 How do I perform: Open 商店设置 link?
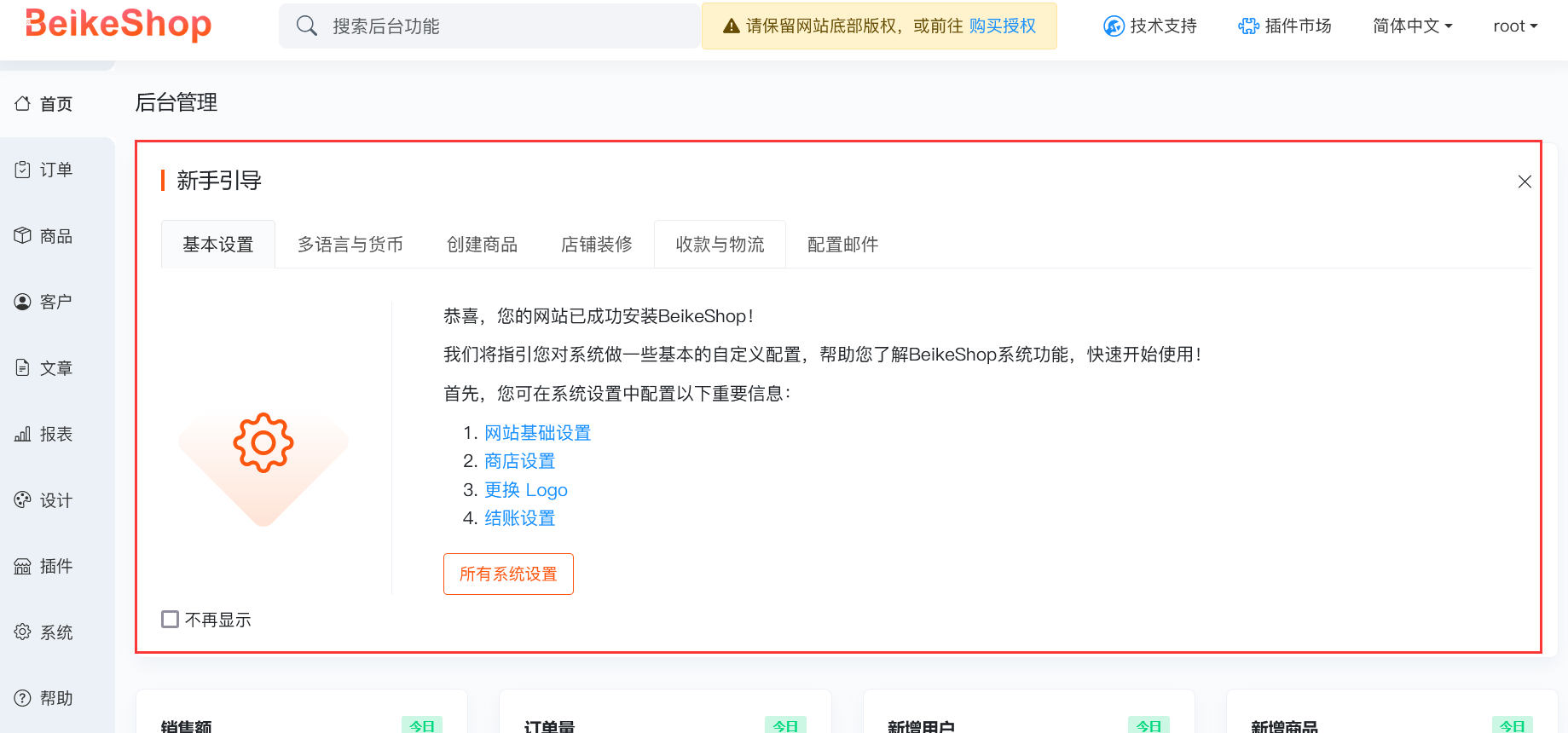520,461
